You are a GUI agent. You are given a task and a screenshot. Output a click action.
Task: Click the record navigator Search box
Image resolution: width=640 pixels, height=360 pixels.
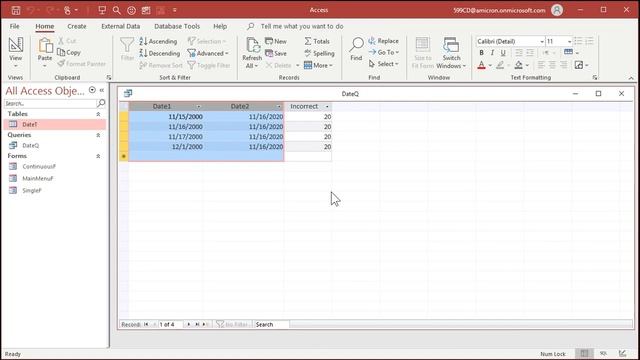(x=271, y=324)
